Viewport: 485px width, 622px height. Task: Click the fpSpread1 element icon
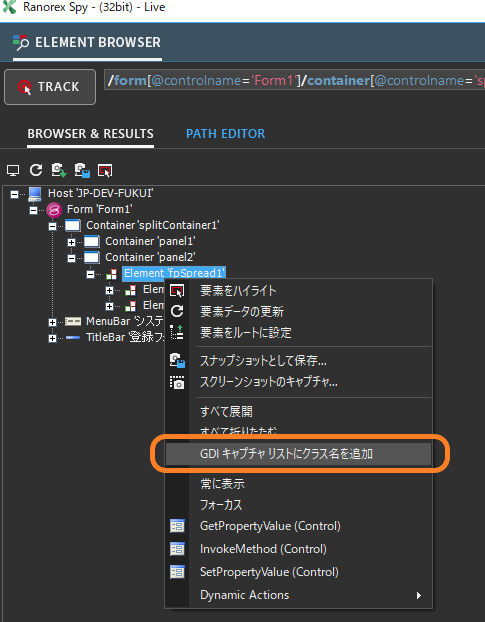(111, 274)
